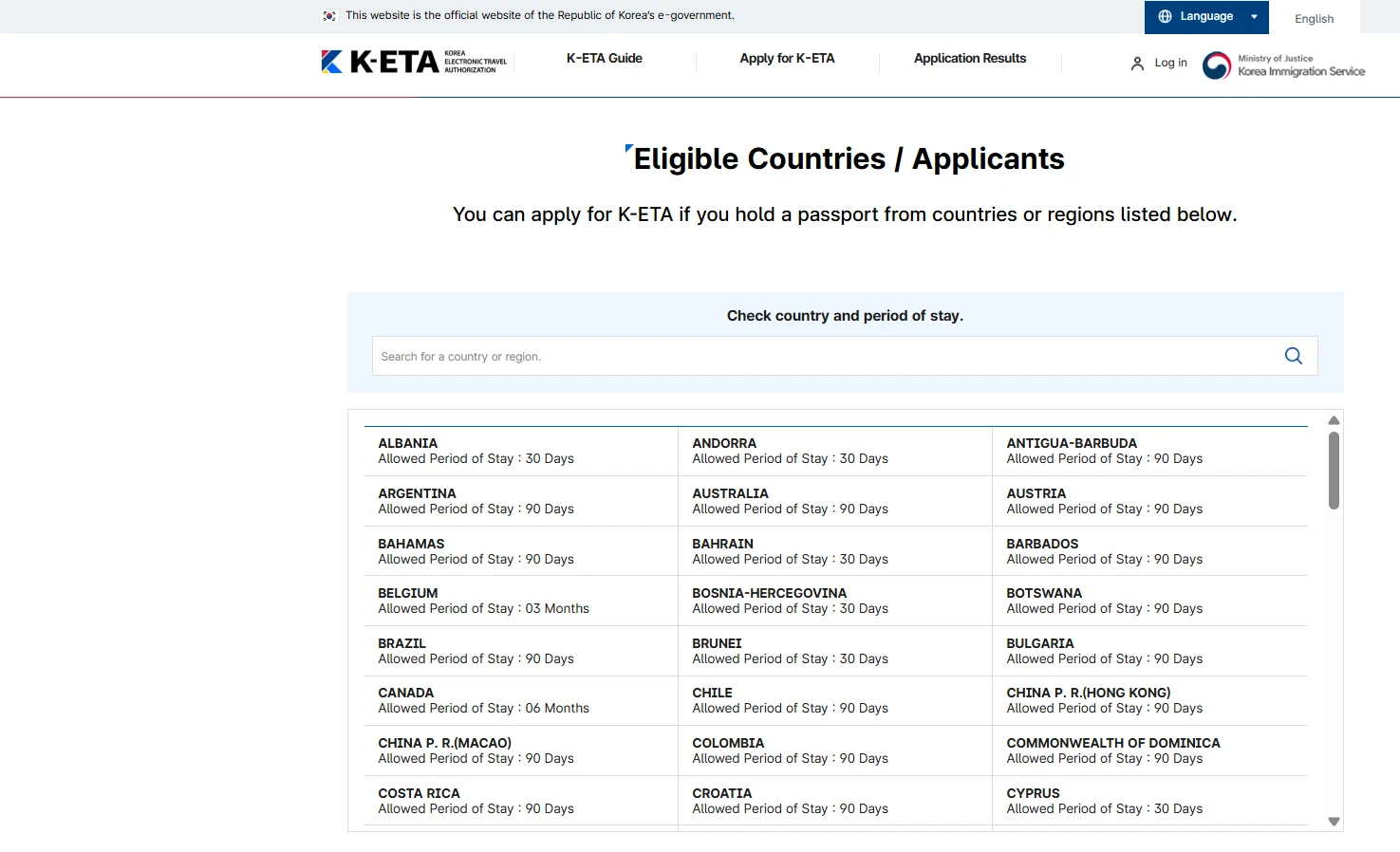Select AUSTRALIA in the country list

[835, 501]
